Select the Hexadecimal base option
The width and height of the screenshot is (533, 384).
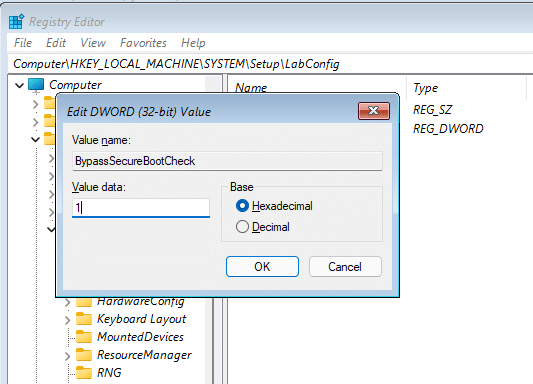pyautogui.click(x=274, y=206)
